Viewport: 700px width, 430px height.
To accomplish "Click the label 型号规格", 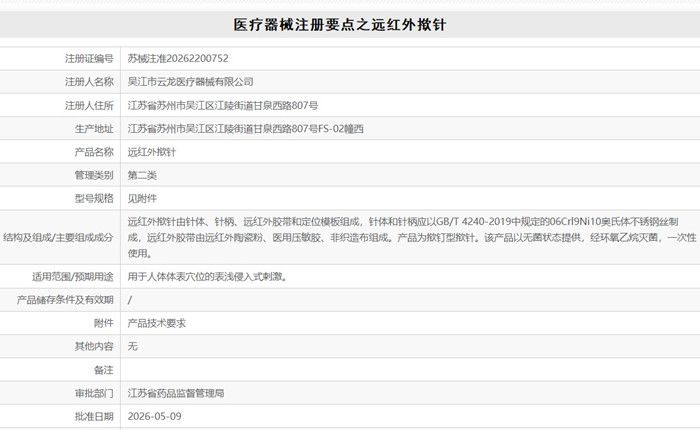I will click(x=94, y=198).
